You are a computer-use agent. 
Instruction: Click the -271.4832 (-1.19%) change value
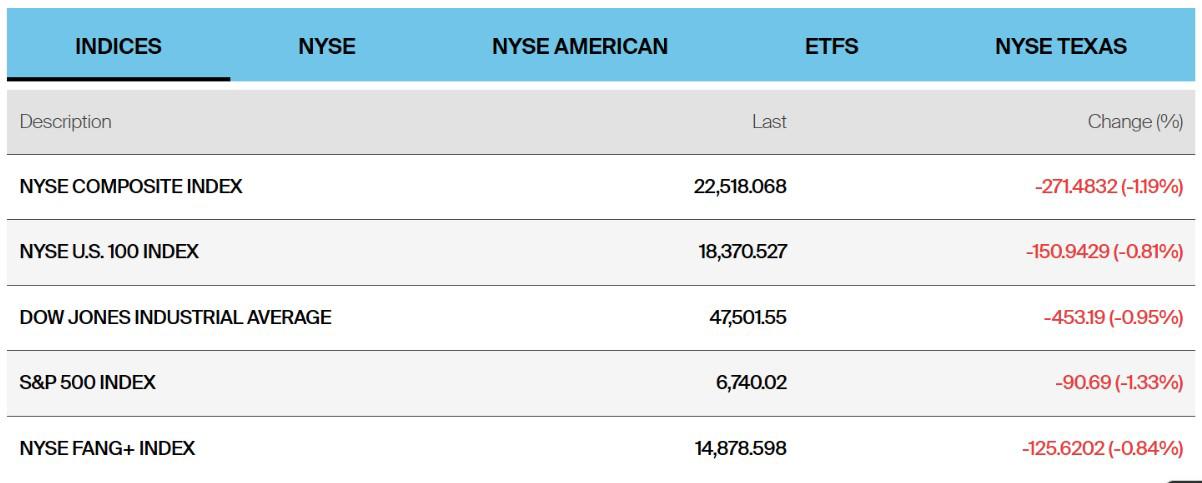click(1109, 186)
